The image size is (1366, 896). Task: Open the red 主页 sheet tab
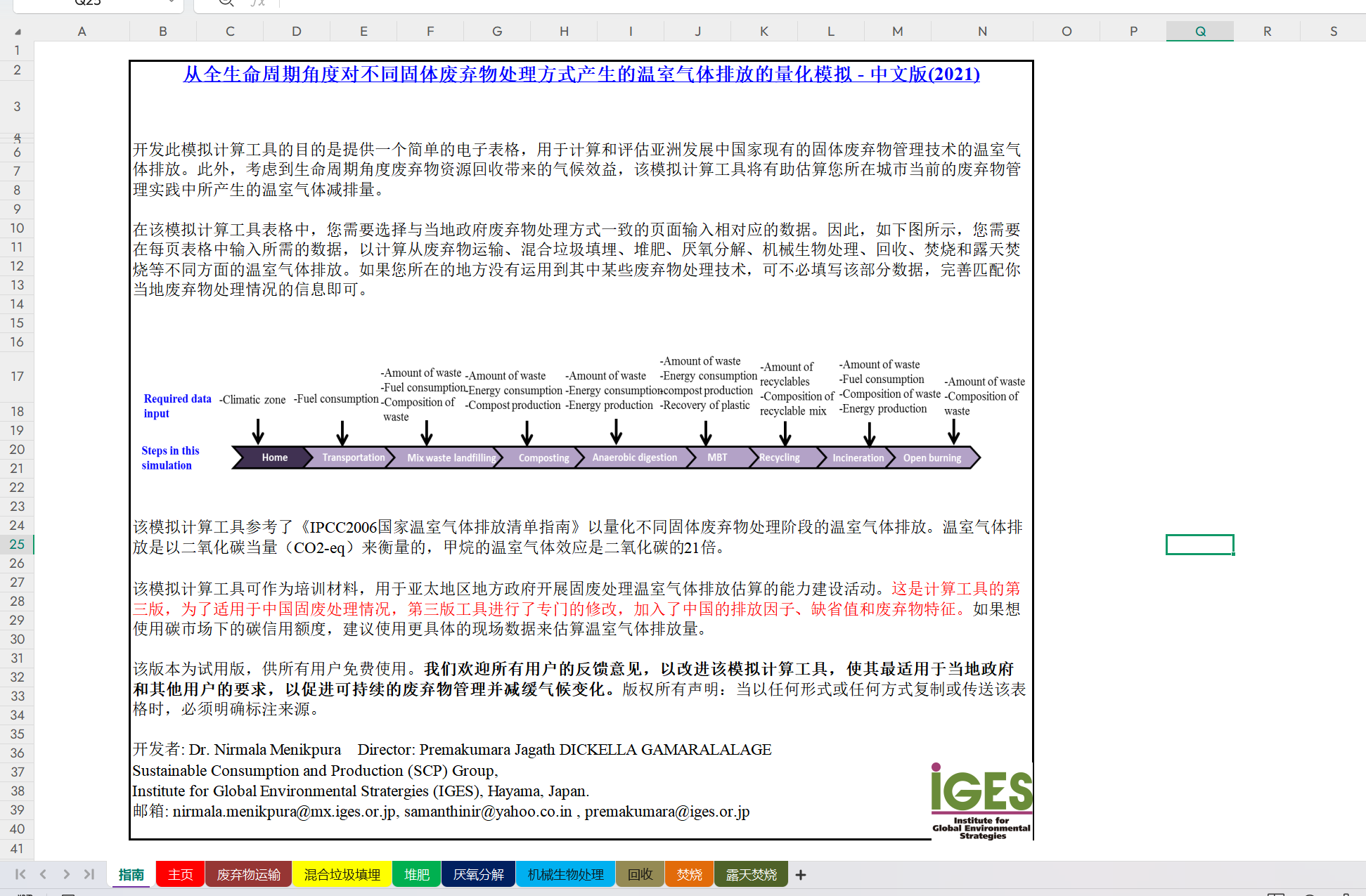[180, 875]
